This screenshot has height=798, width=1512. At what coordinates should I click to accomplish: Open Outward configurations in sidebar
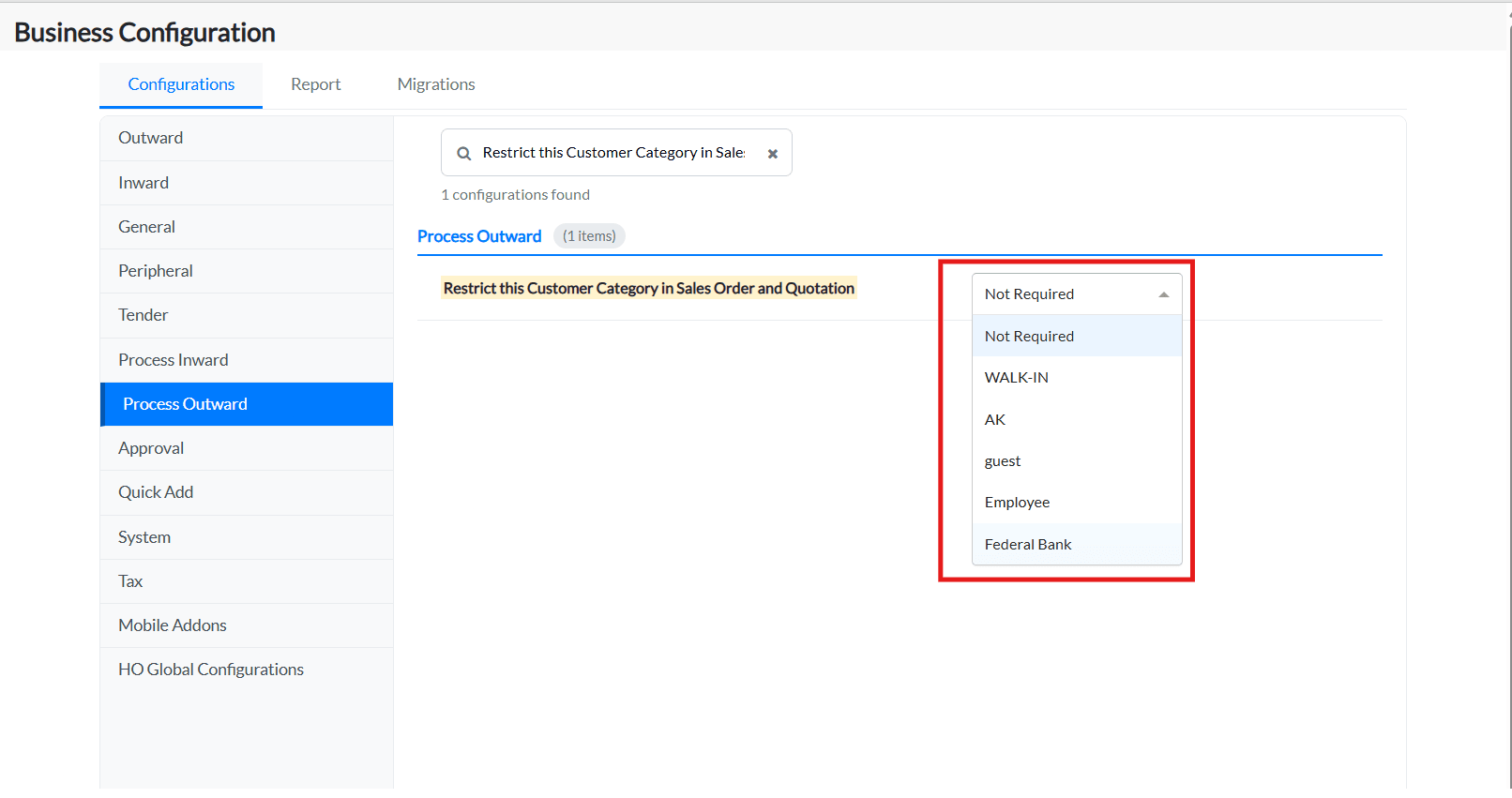point(151,138)
